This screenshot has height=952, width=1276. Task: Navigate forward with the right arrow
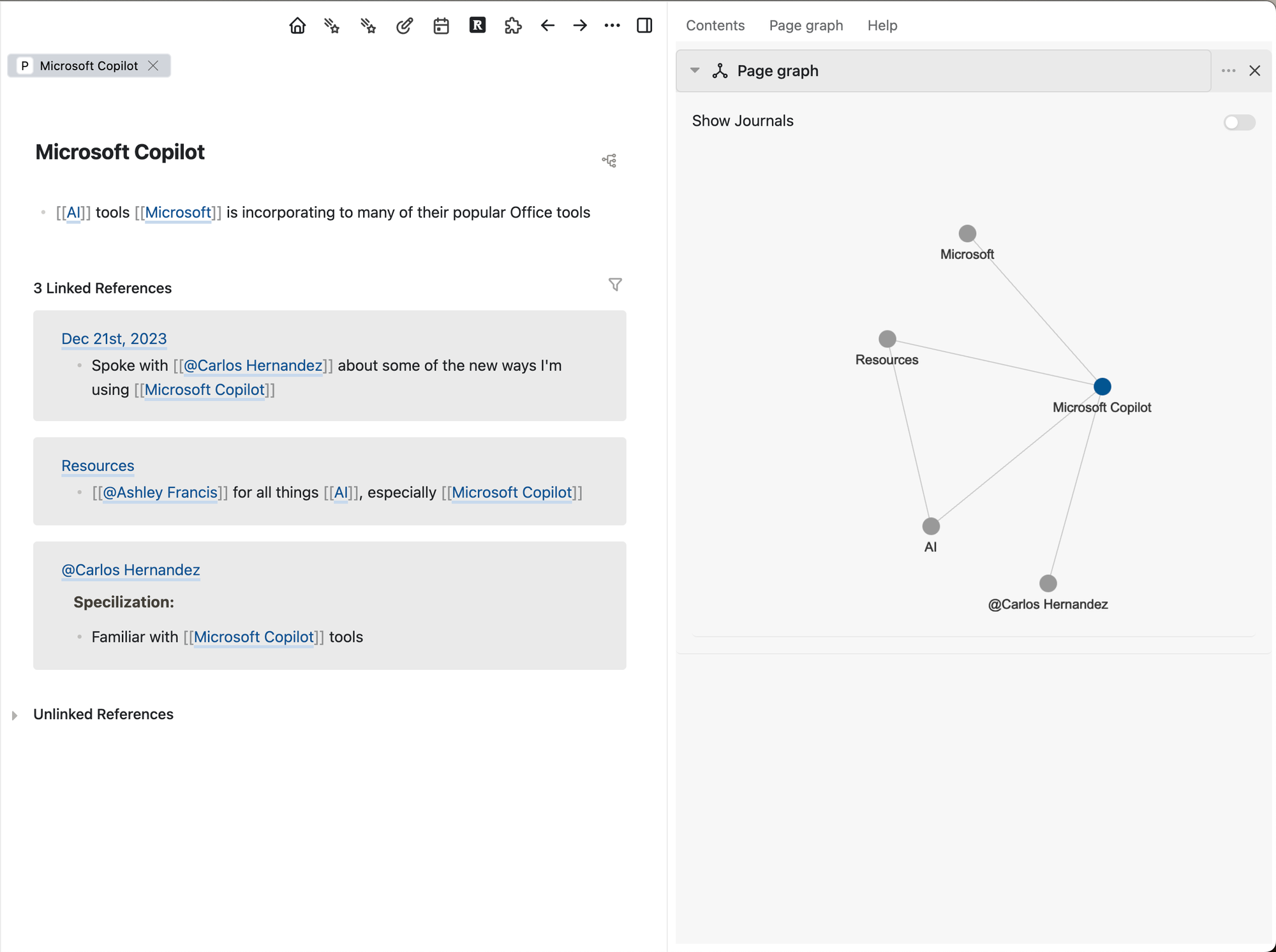[580, 26]
